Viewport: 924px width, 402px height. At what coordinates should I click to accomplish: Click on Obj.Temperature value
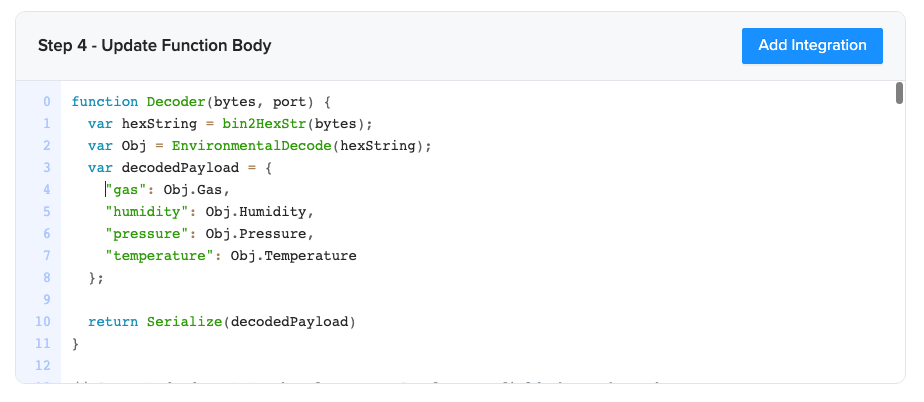pos(293,256)
